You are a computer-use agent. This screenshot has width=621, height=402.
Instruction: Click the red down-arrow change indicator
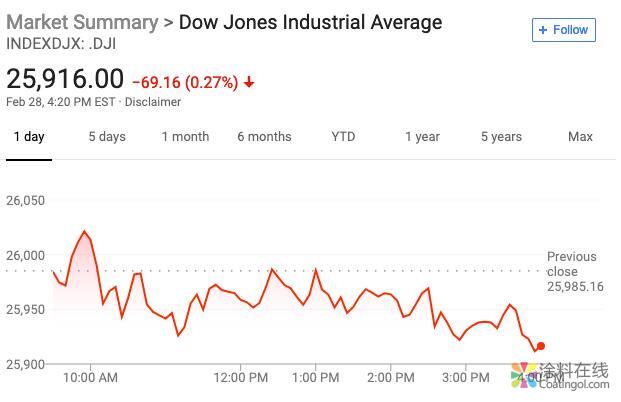249,82
